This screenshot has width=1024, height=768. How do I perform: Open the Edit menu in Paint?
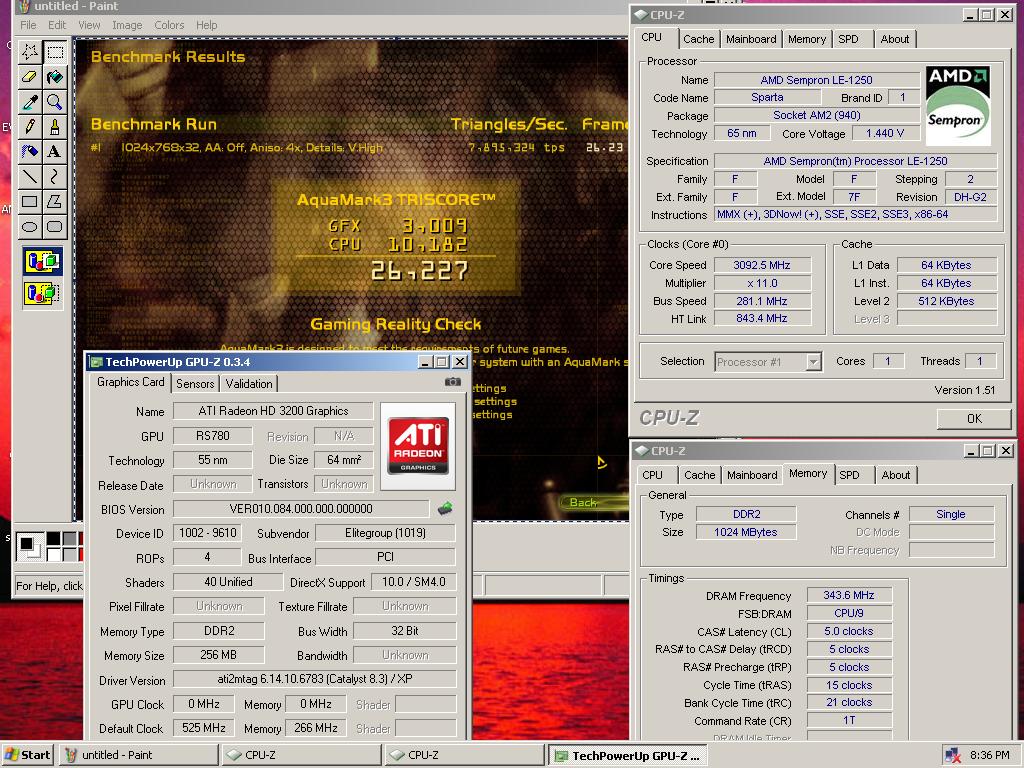pyautogui.click(x=57, y=25)
